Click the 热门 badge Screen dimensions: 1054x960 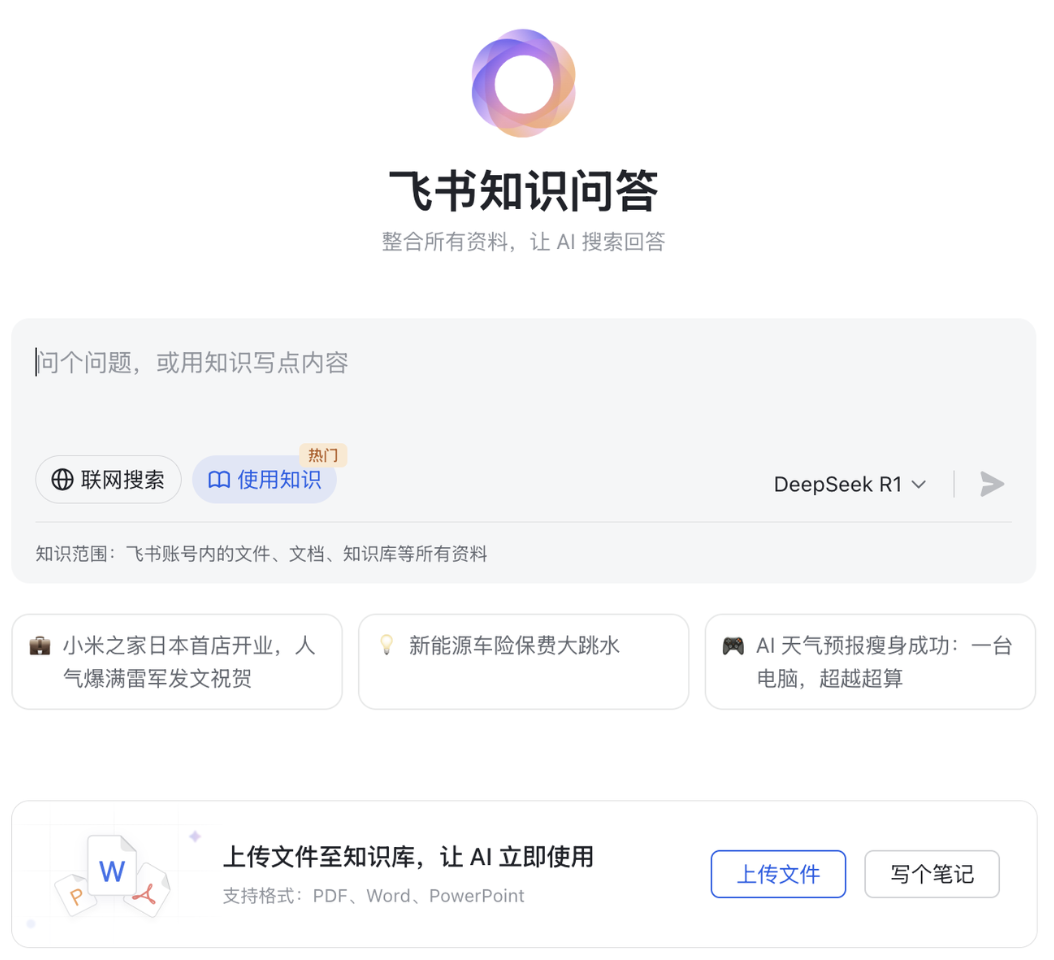click(323, 455)
